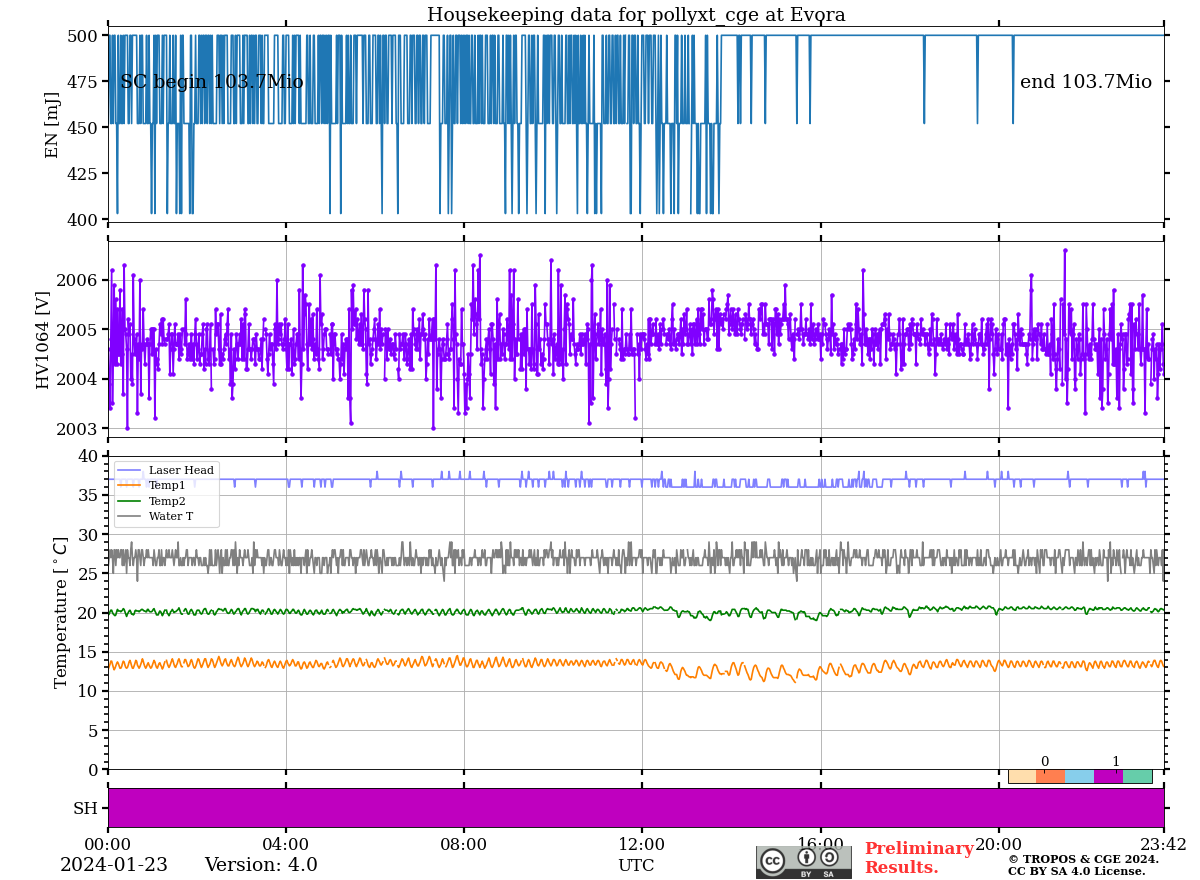Click the 'Preliminary Results.' red text
Screen dimensions: 1200x880
(x=919, y=858)
